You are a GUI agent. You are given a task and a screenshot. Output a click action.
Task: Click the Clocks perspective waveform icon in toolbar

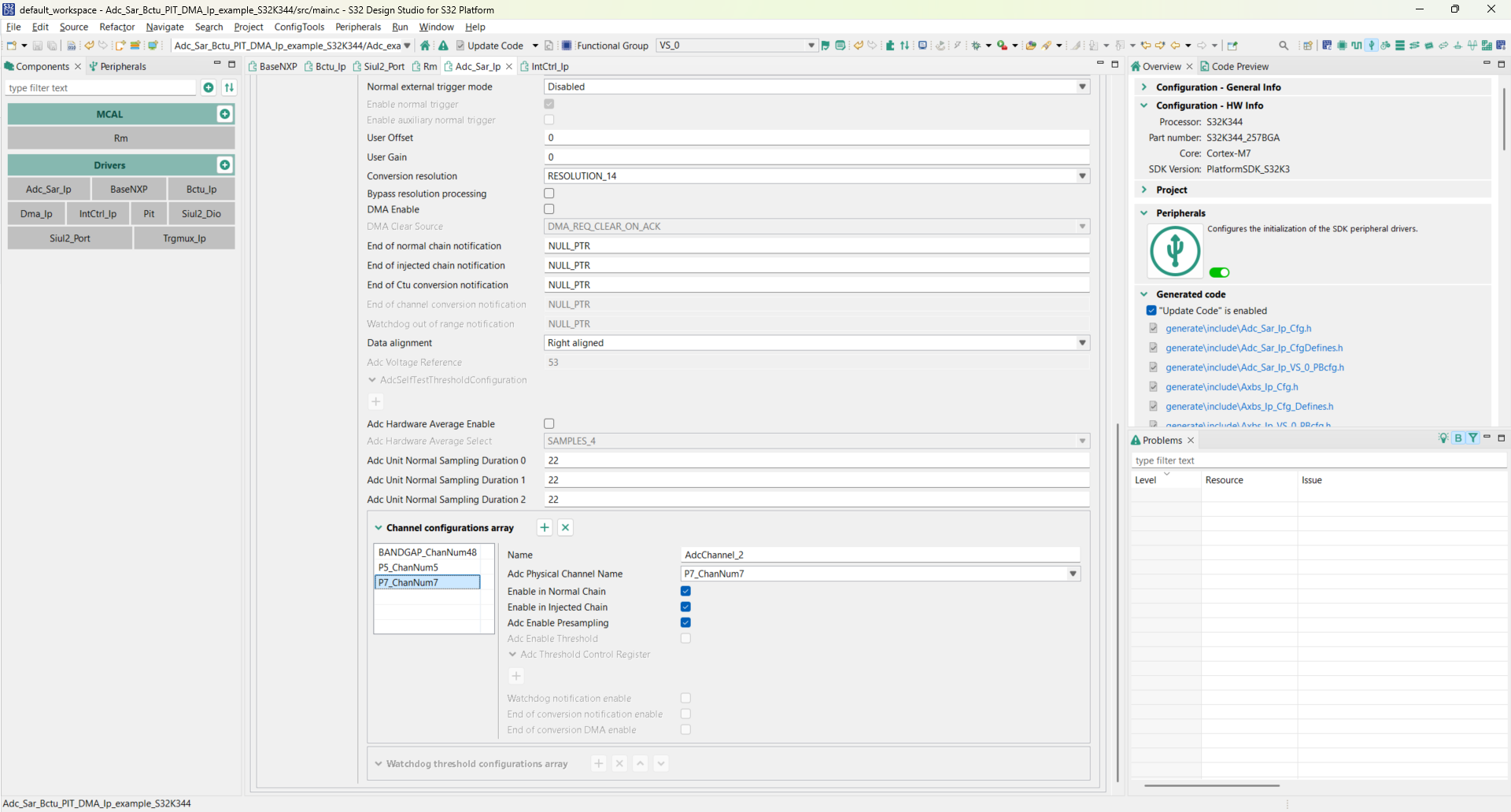pyautogui.click(x=1357, y=46)
